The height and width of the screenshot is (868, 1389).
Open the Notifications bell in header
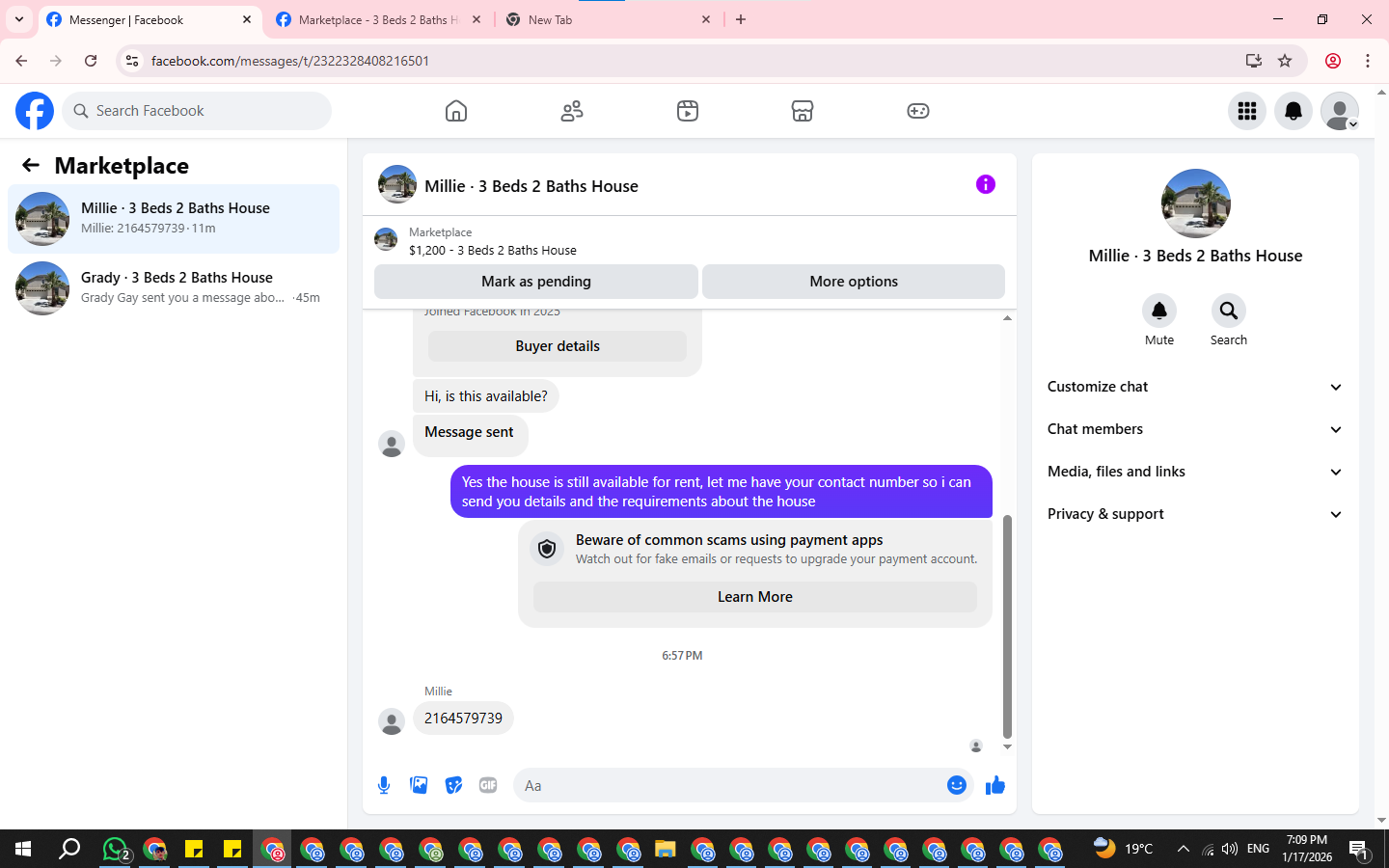(x=1294, y=111)
